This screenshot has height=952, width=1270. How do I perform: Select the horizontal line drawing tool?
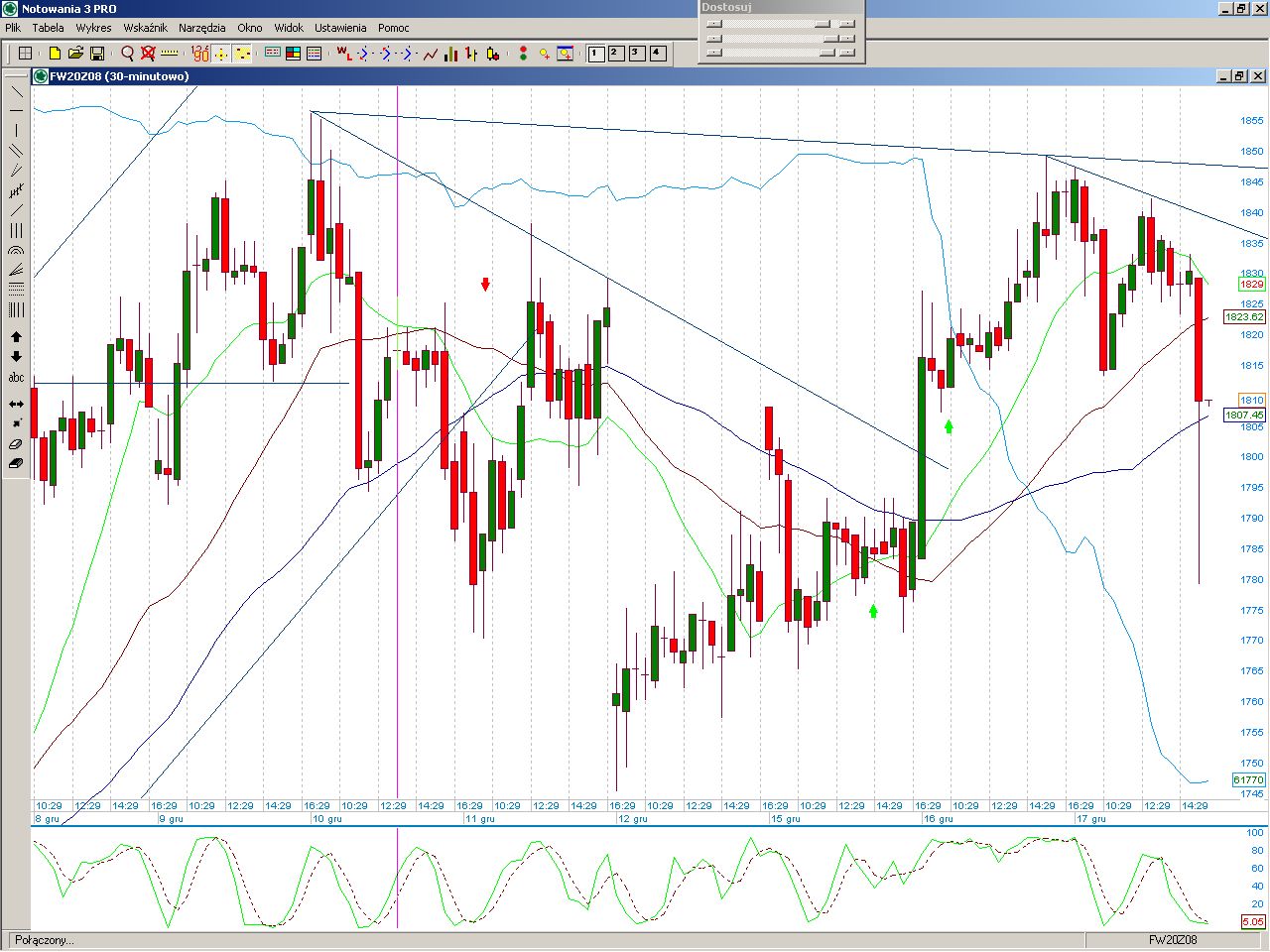pyautogui.click(x=17, y=110)
